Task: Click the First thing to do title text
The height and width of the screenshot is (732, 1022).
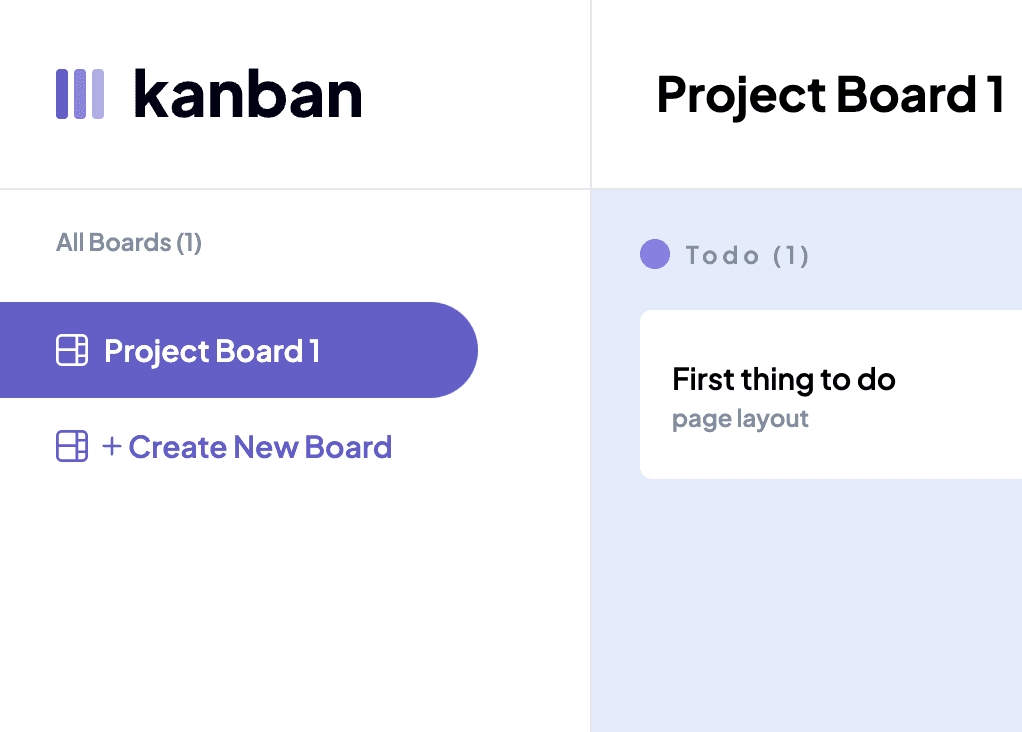Action: [783, 380]
